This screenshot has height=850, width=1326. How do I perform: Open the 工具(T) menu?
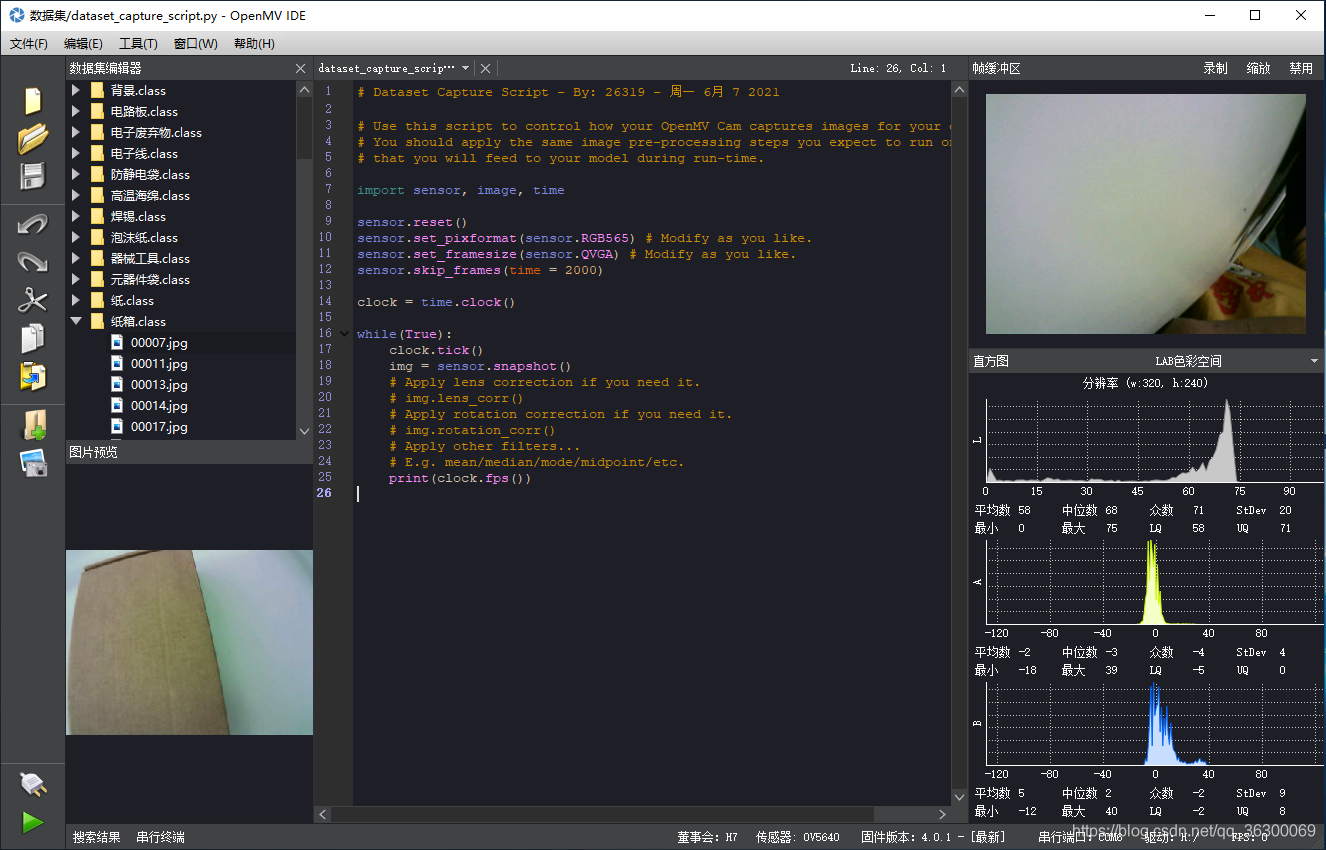[x=138, y=44]
